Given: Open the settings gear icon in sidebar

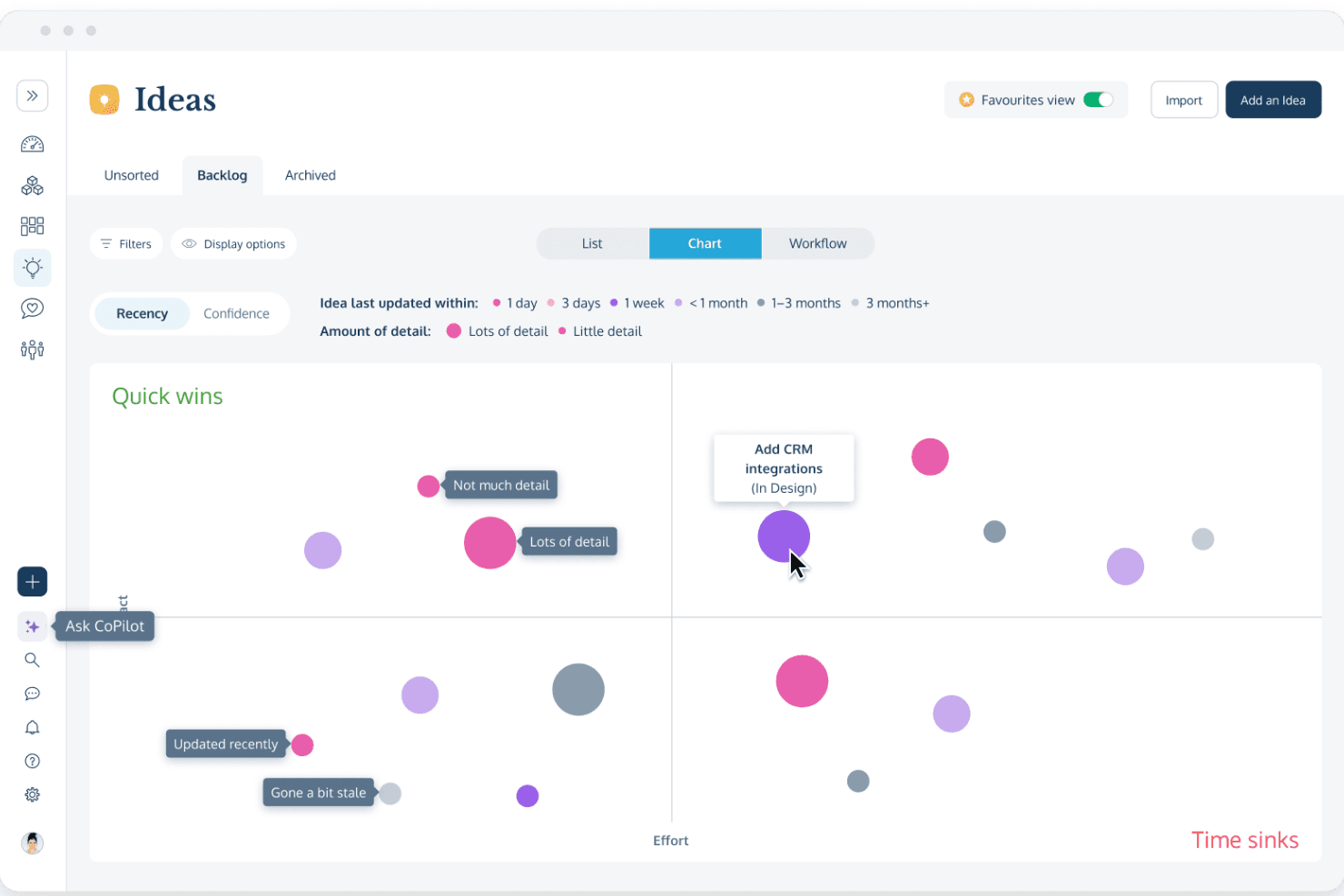Looking at the screenshot, I should pyautogui.click(x=32, y=794).
